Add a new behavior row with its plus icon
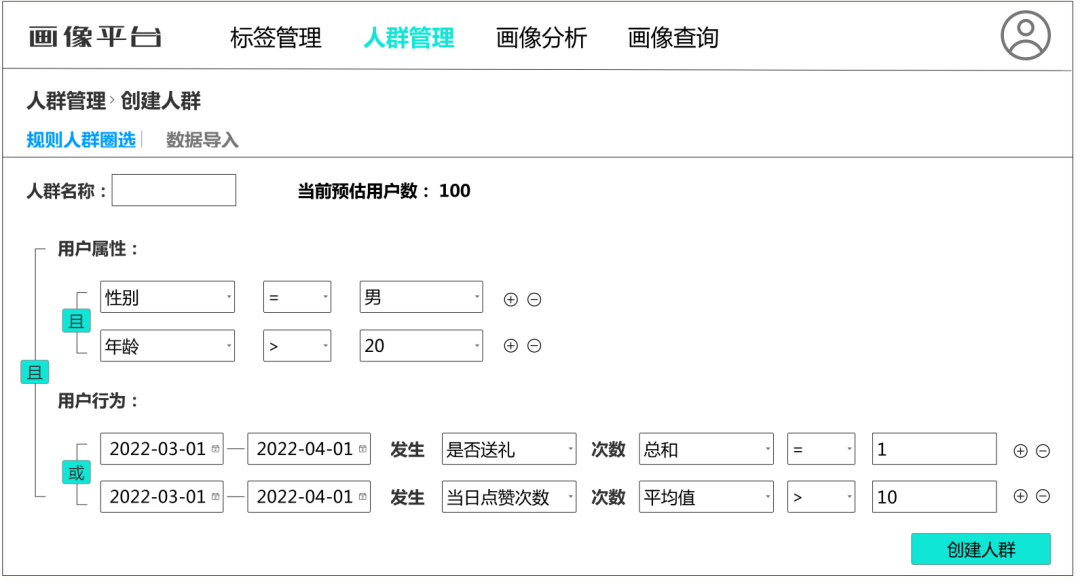The height and width of the screenshot is (586, 1080). pos(1018,449)
